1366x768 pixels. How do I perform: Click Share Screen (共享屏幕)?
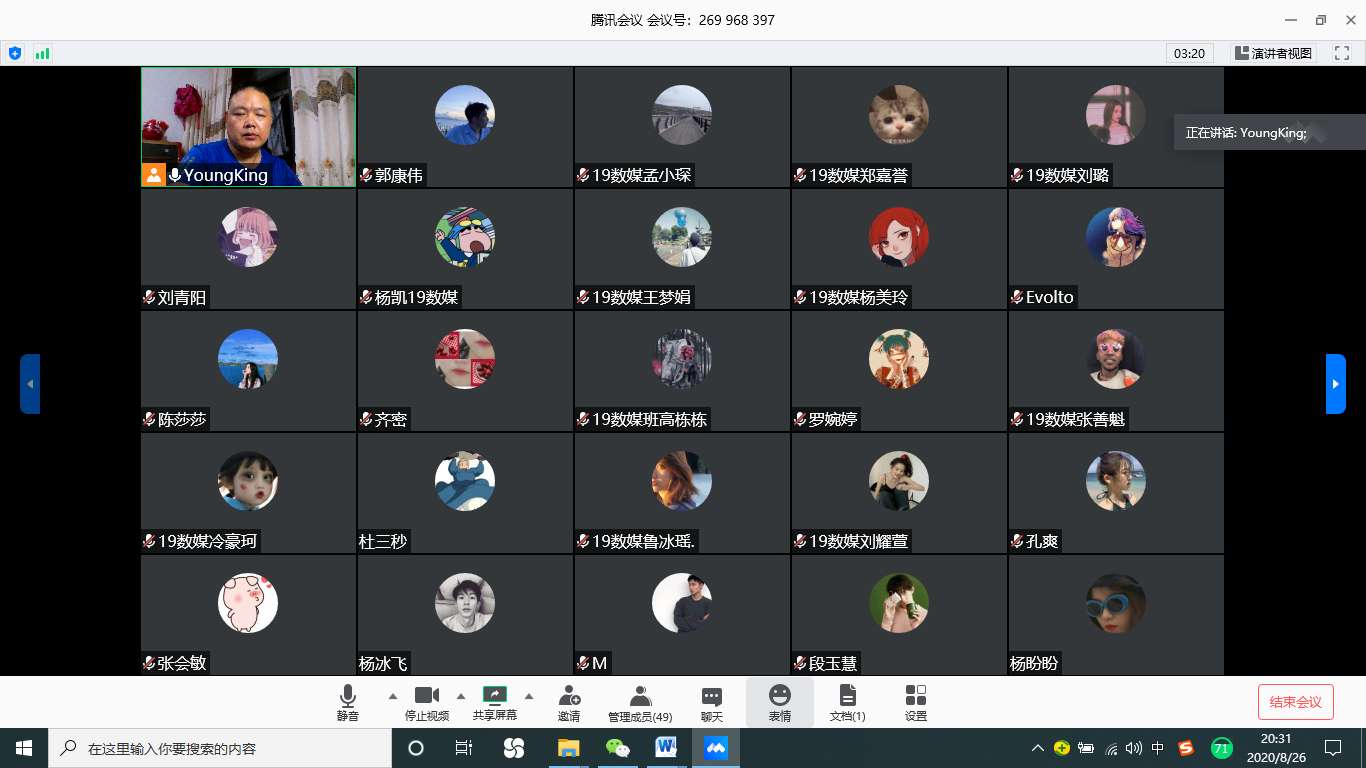pos(495,702)
